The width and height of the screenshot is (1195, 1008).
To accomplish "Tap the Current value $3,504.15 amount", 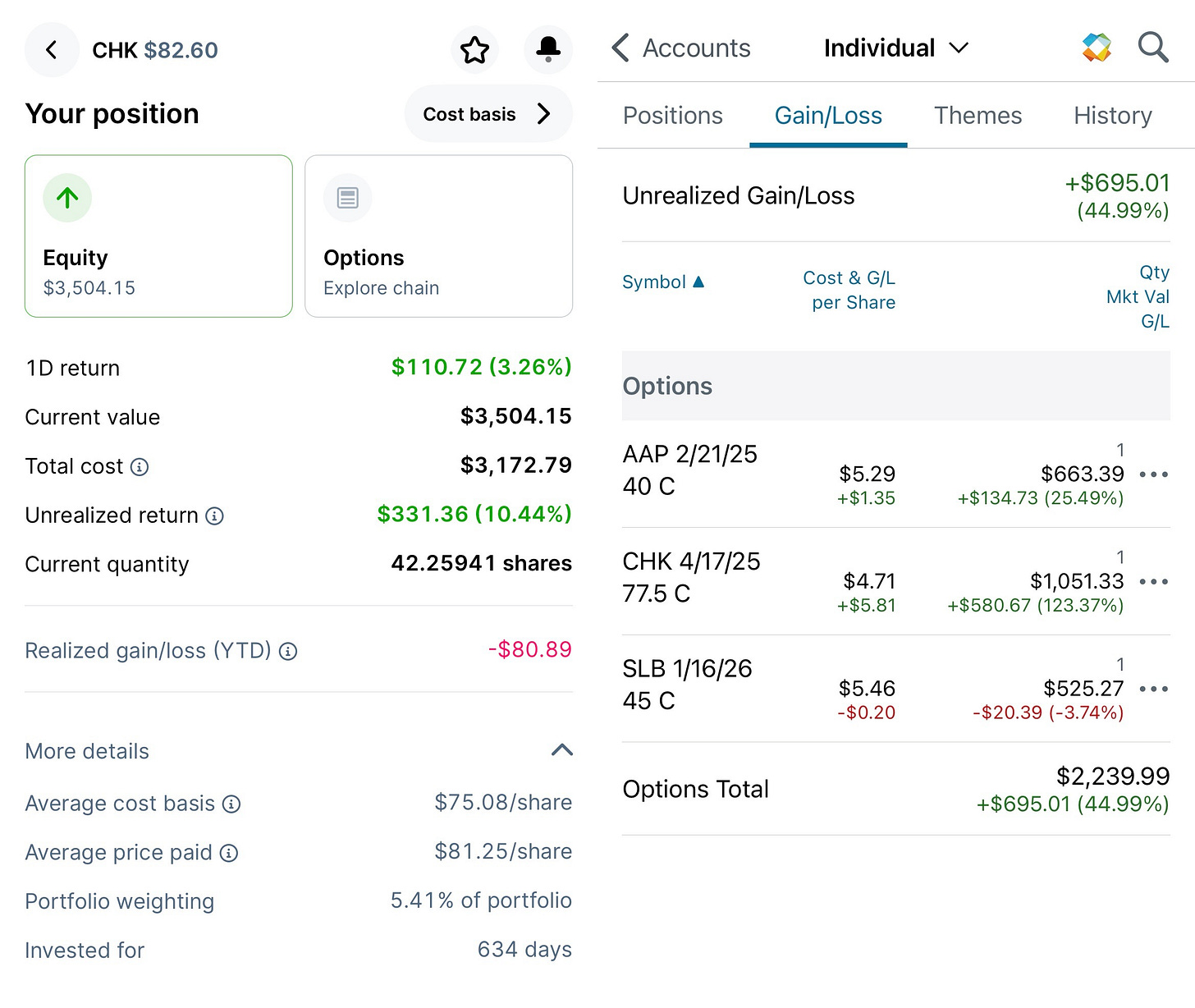I will click(516, 417).
